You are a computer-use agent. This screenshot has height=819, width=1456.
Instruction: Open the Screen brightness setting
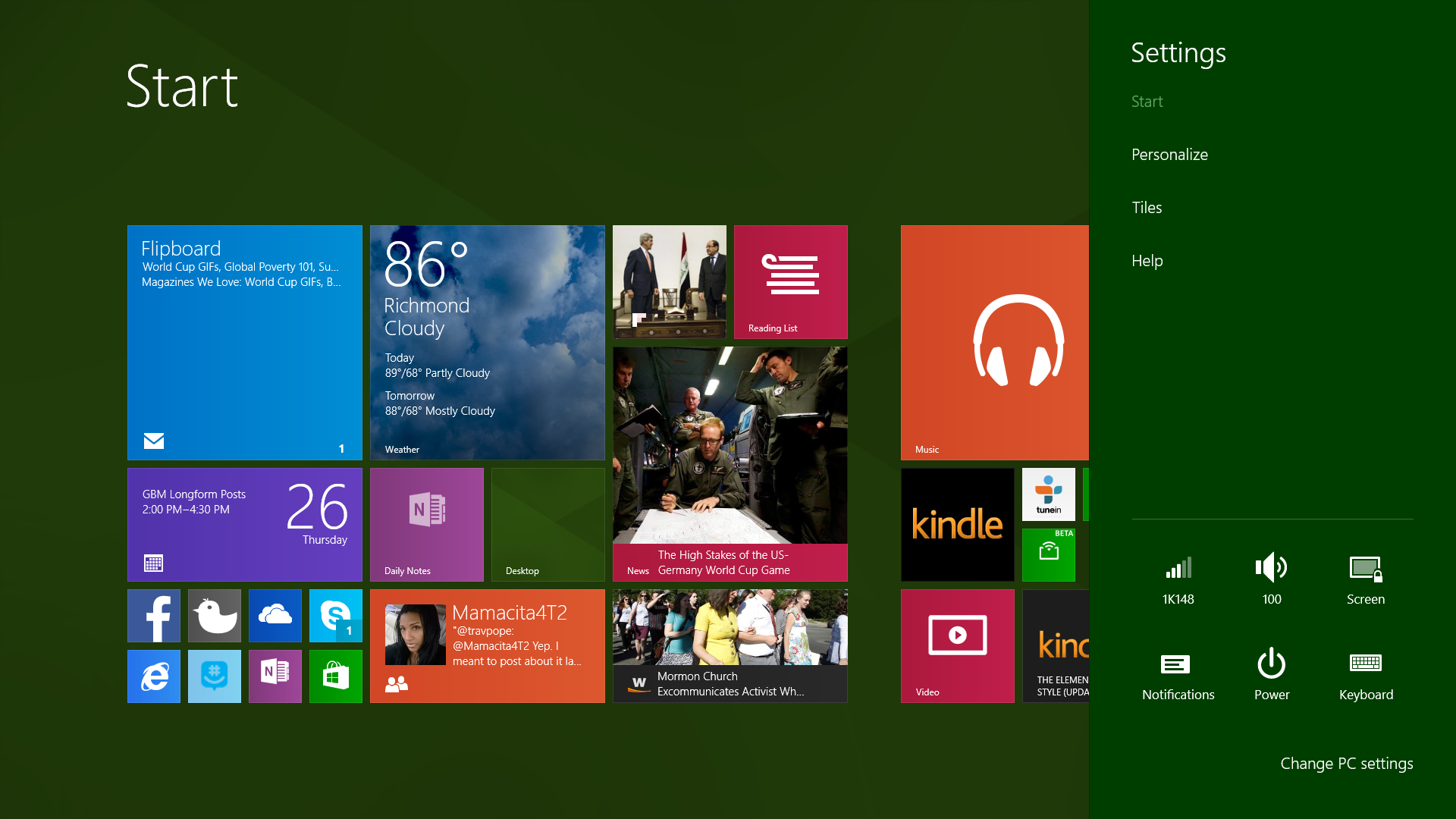(x=1366, y=580)
